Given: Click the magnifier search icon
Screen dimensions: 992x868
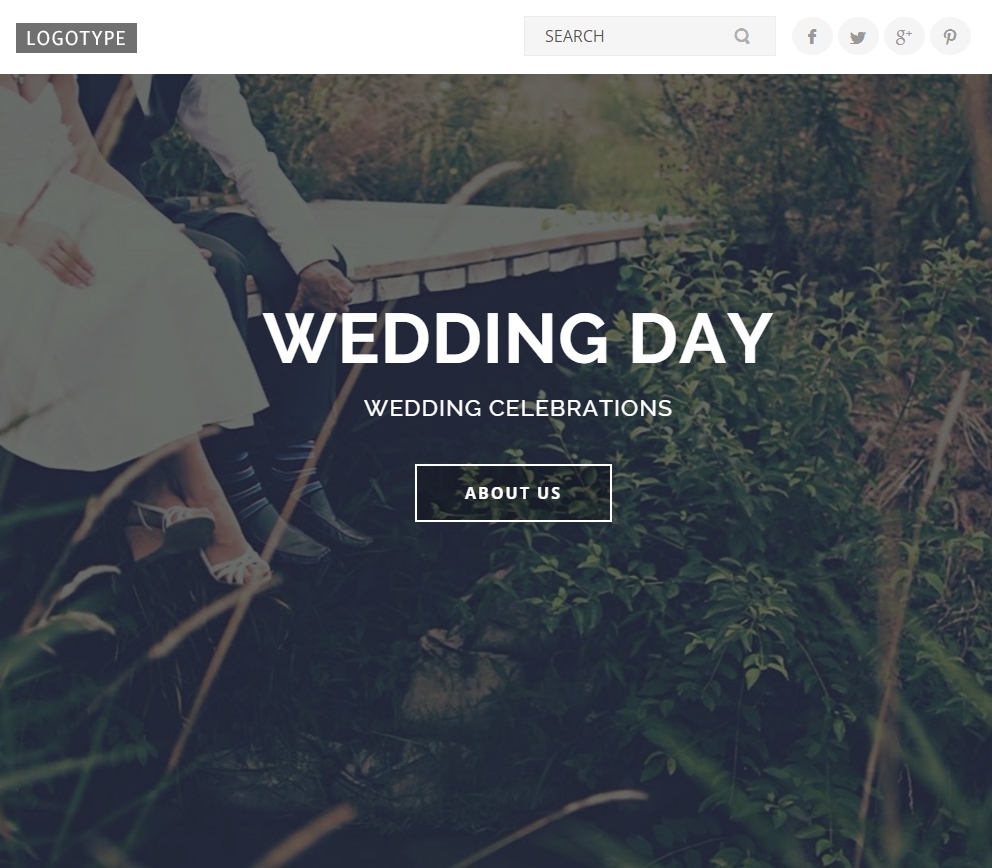Looking at the screenshot, I should pyautogui.click(x=742, y=36).
